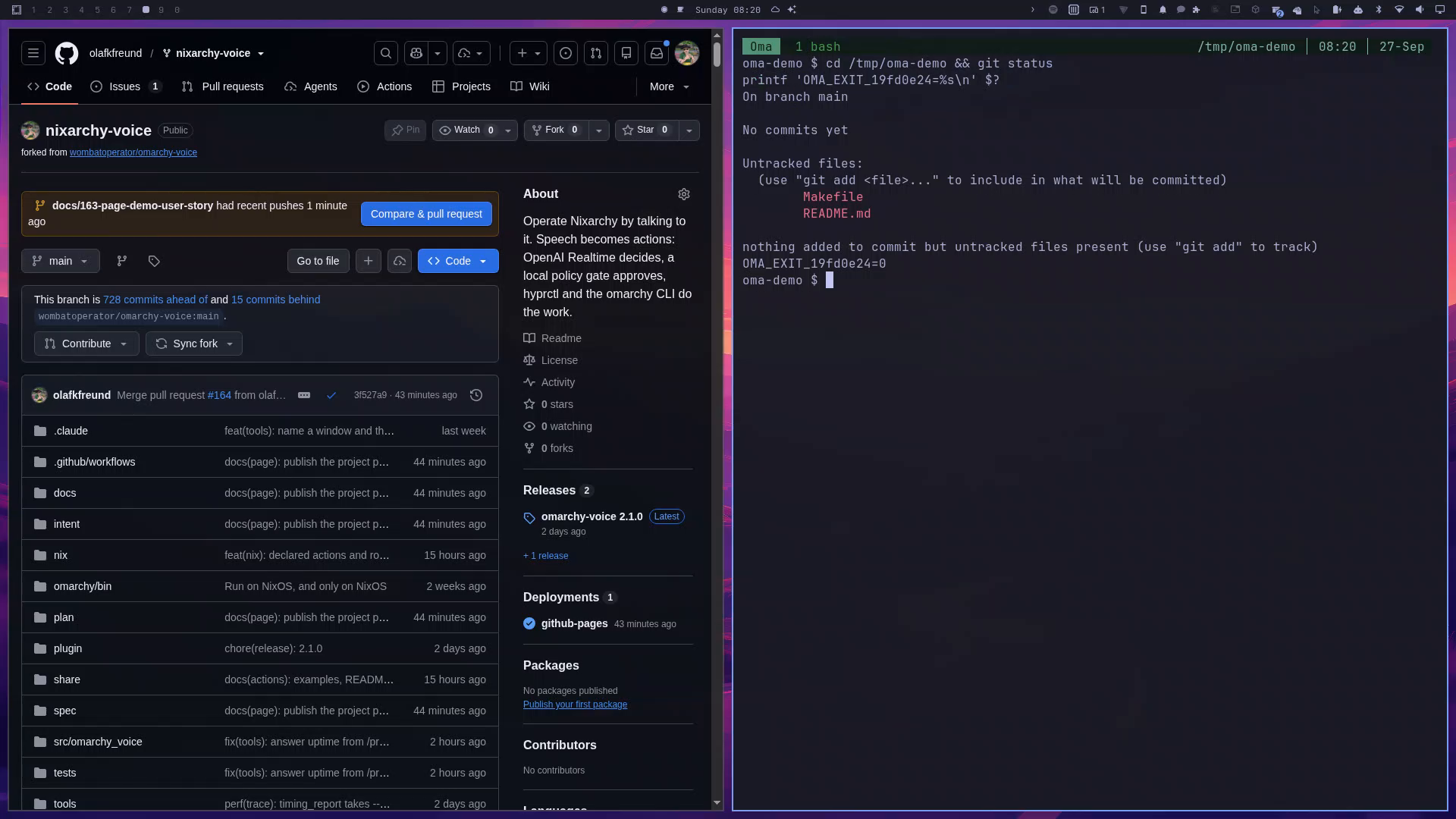Open the notifications inbox icon
Image resolution: width=1456 pixels, height=819 pixels.
click(x=657, y=53)
